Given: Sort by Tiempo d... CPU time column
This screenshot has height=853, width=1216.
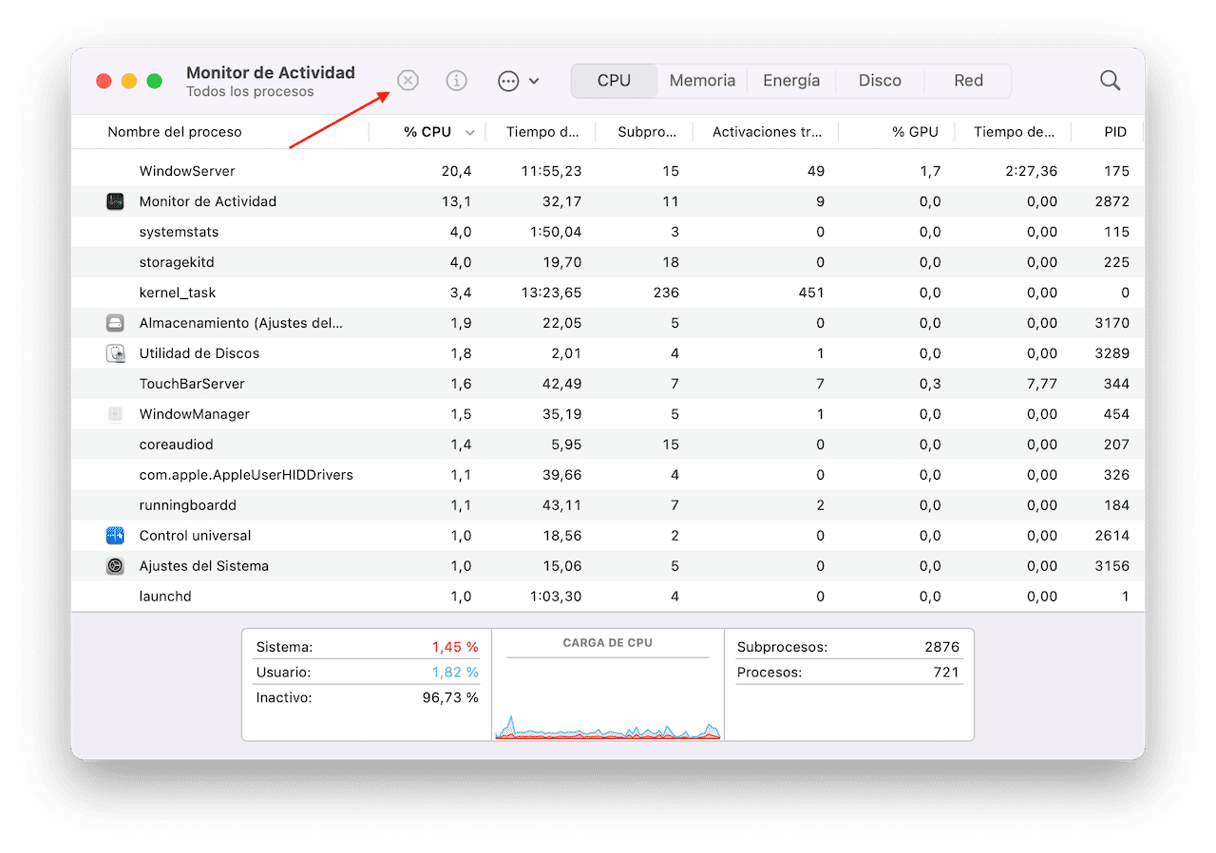Looking at the screenshot, I should pyautogui.click(x=542, y=132).
